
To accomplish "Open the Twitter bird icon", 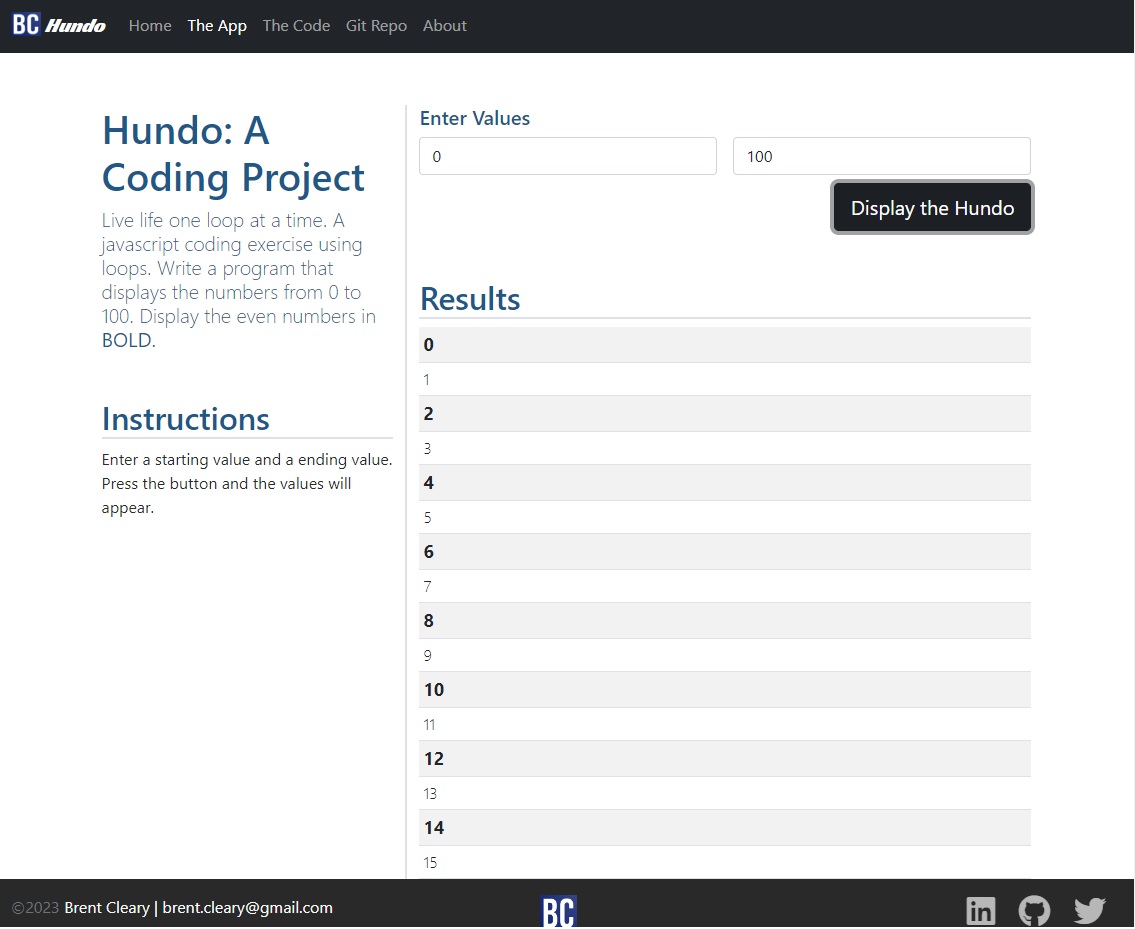I will click(x=1089, y=911).
